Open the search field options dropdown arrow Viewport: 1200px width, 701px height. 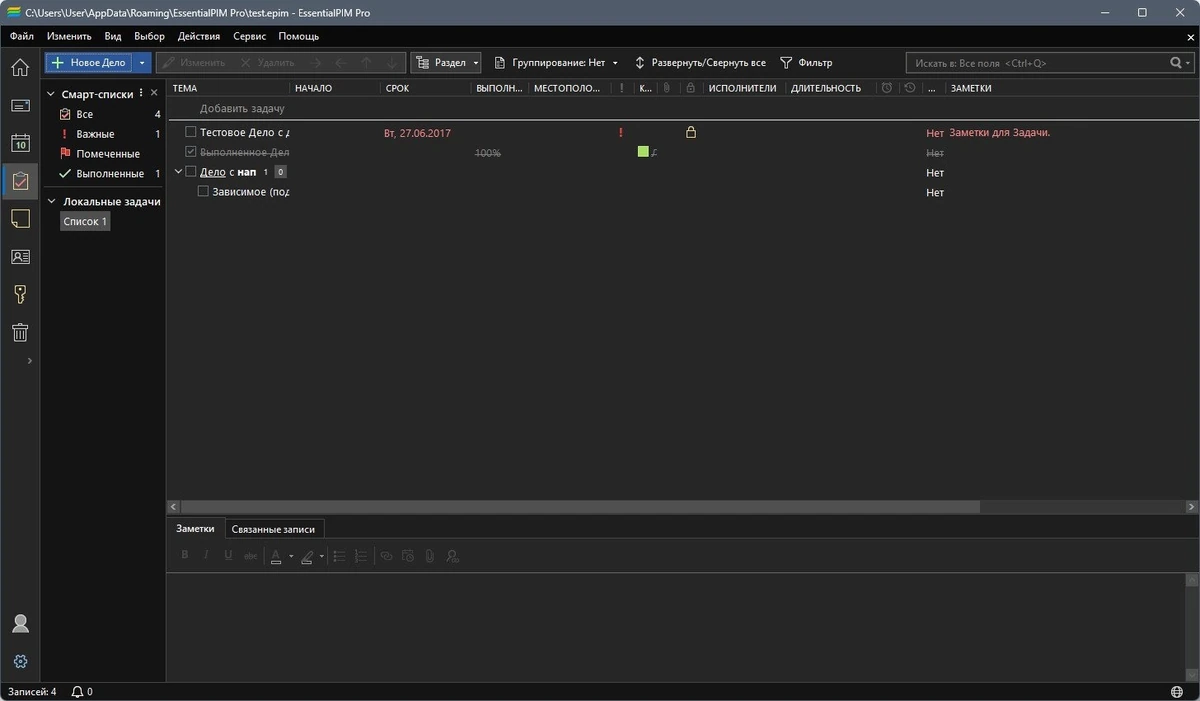pos(1187,63)
